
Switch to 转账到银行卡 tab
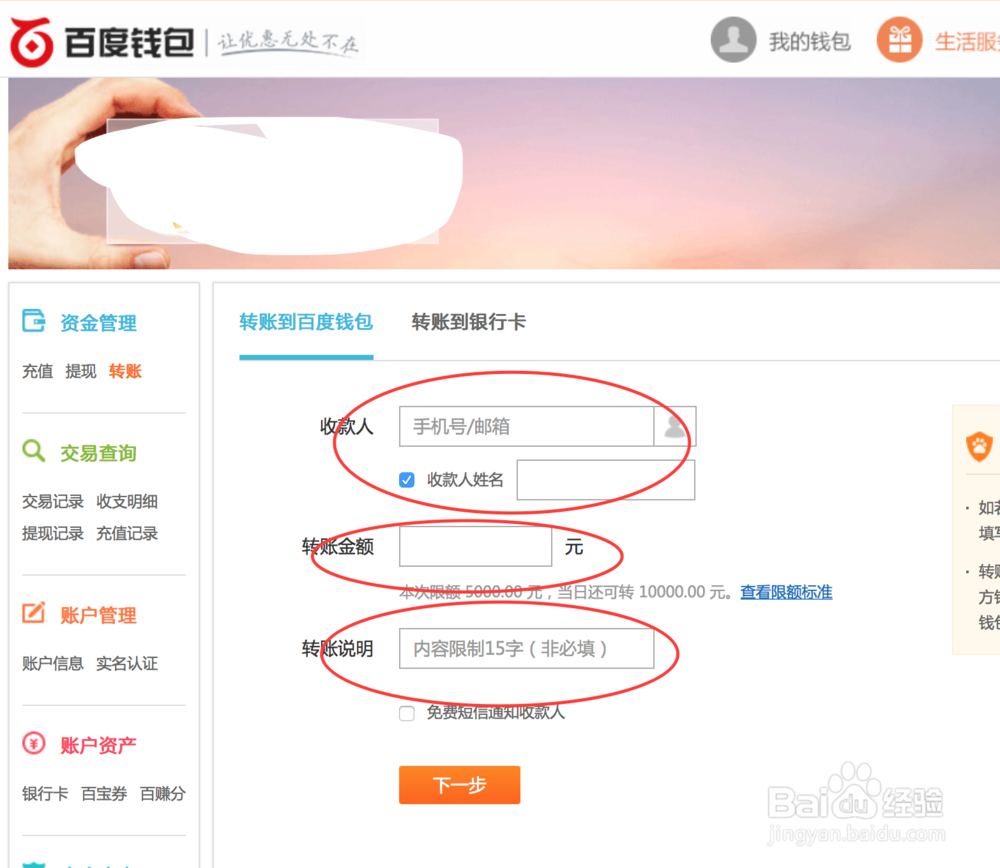(x=469, y=322)
